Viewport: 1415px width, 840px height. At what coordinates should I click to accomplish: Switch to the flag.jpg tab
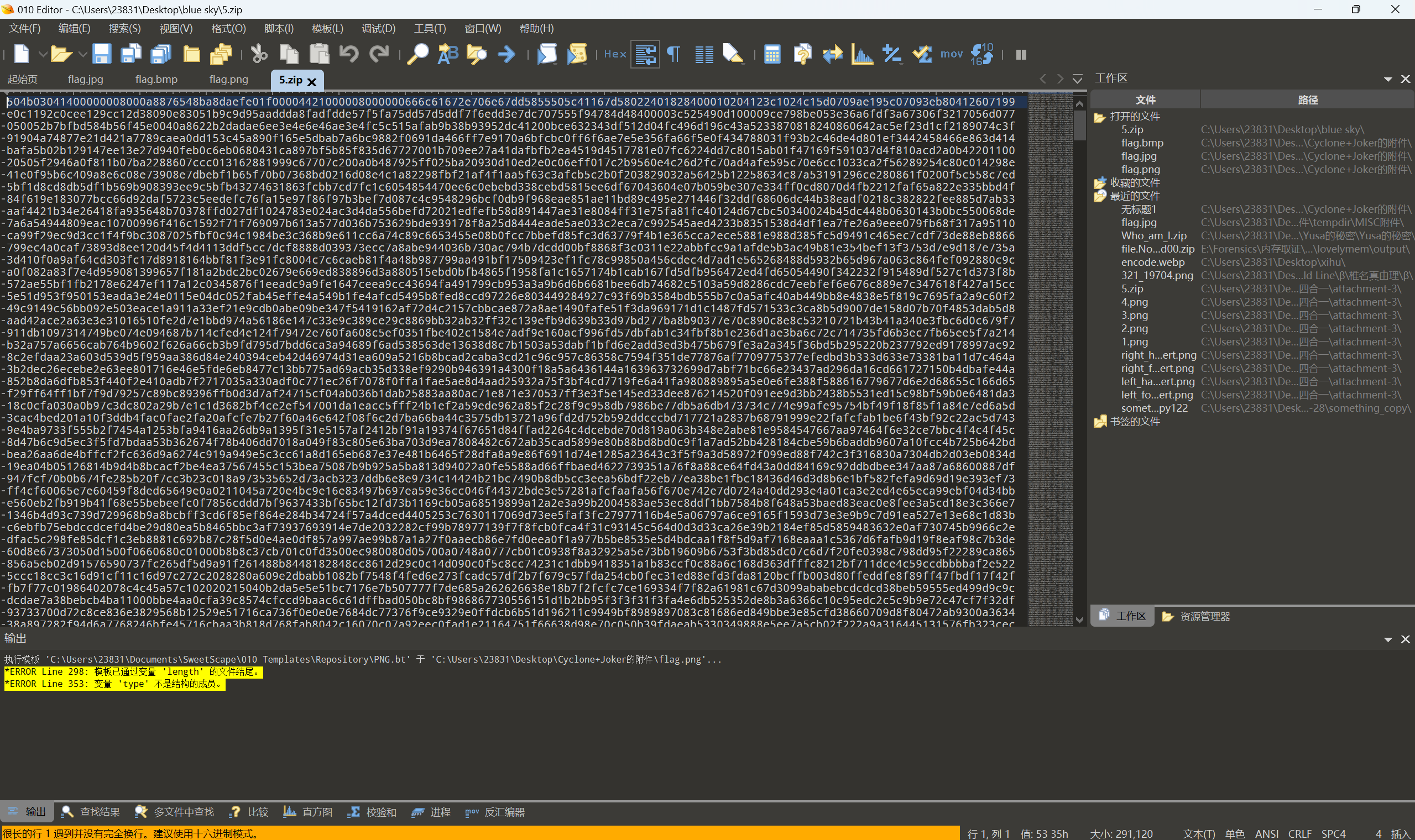click(x=86, y=79)
